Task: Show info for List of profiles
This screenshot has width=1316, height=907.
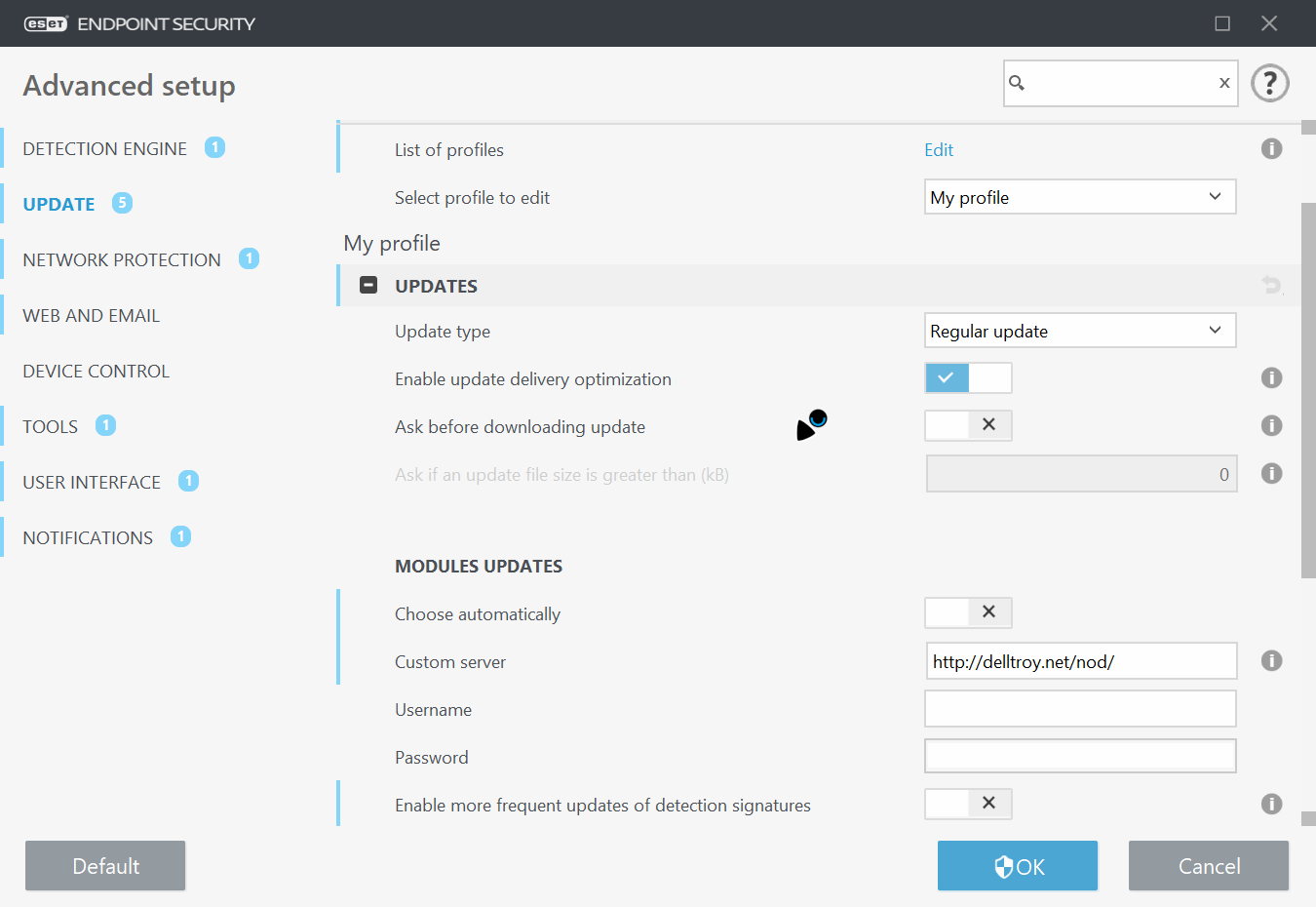Action: pos(1271,149)
